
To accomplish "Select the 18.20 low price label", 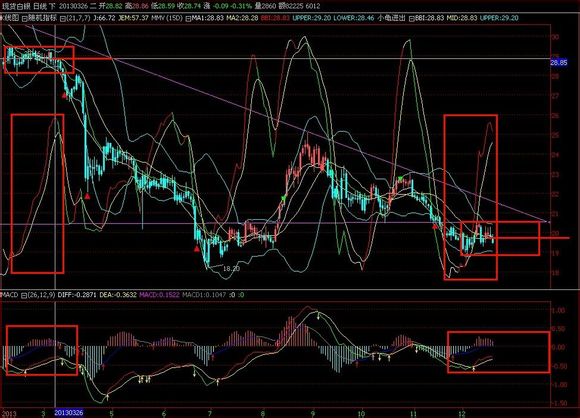I will pyautogui.click(x=231, y=269).
